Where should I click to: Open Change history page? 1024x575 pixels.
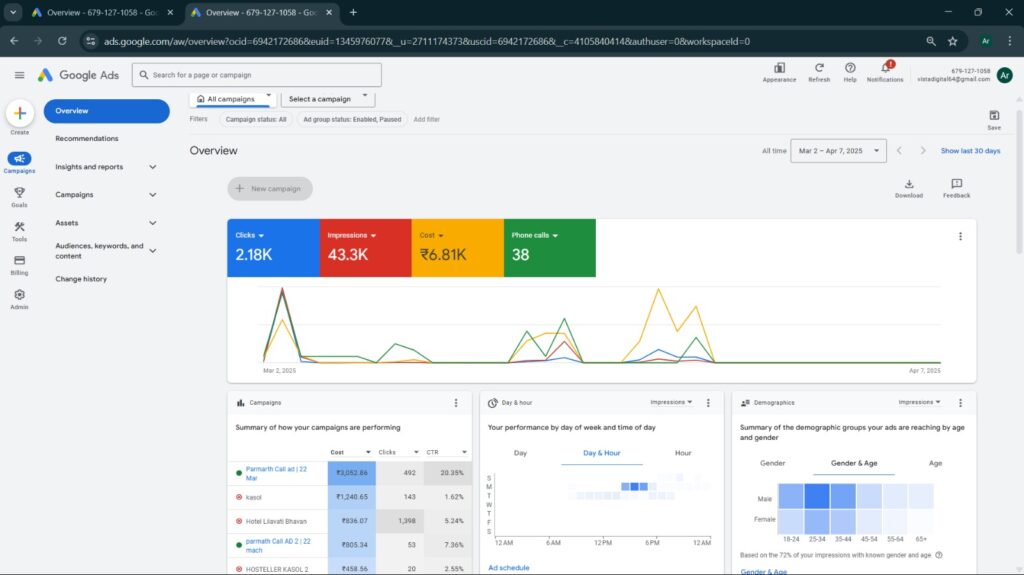[x=81, y=279]
